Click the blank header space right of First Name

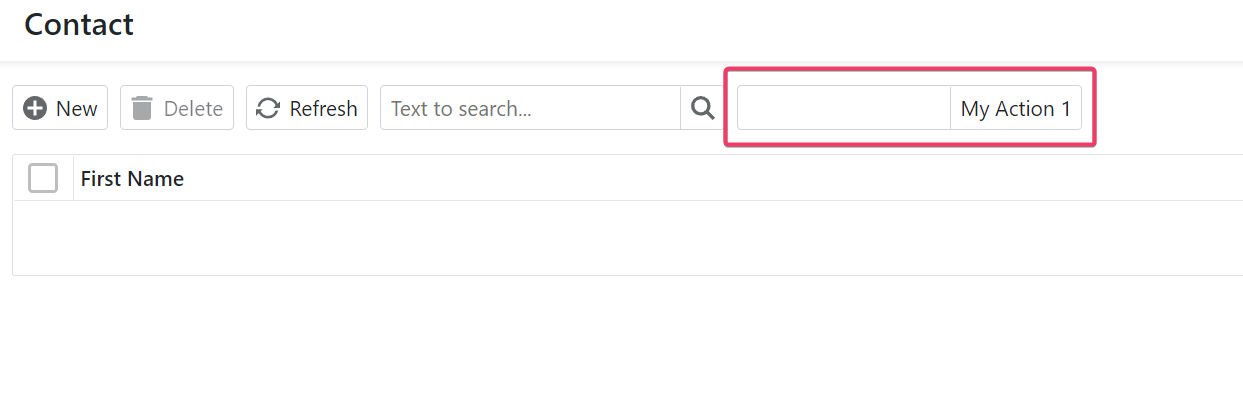click(x=700, y=179)
